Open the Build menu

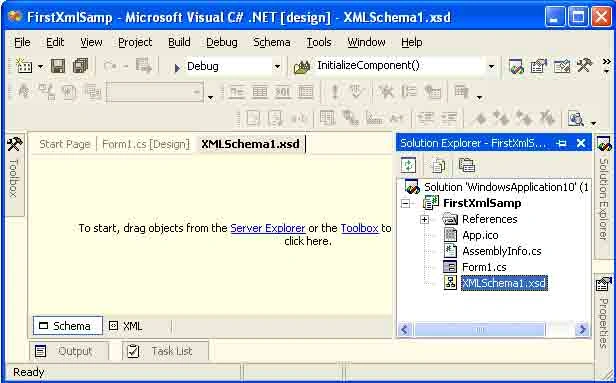tap(179, 42)
